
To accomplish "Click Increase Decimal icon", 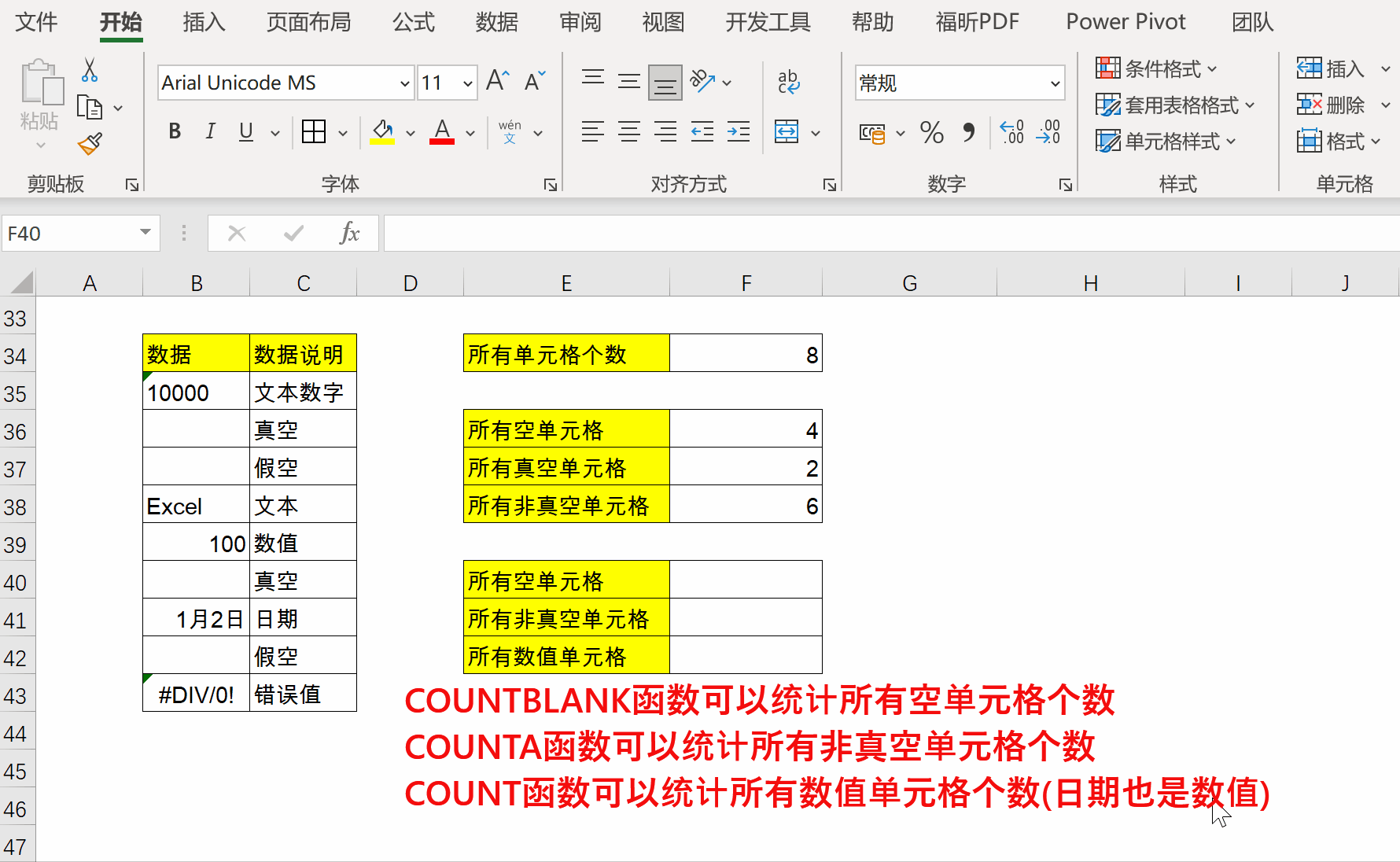I will 1011,133.
